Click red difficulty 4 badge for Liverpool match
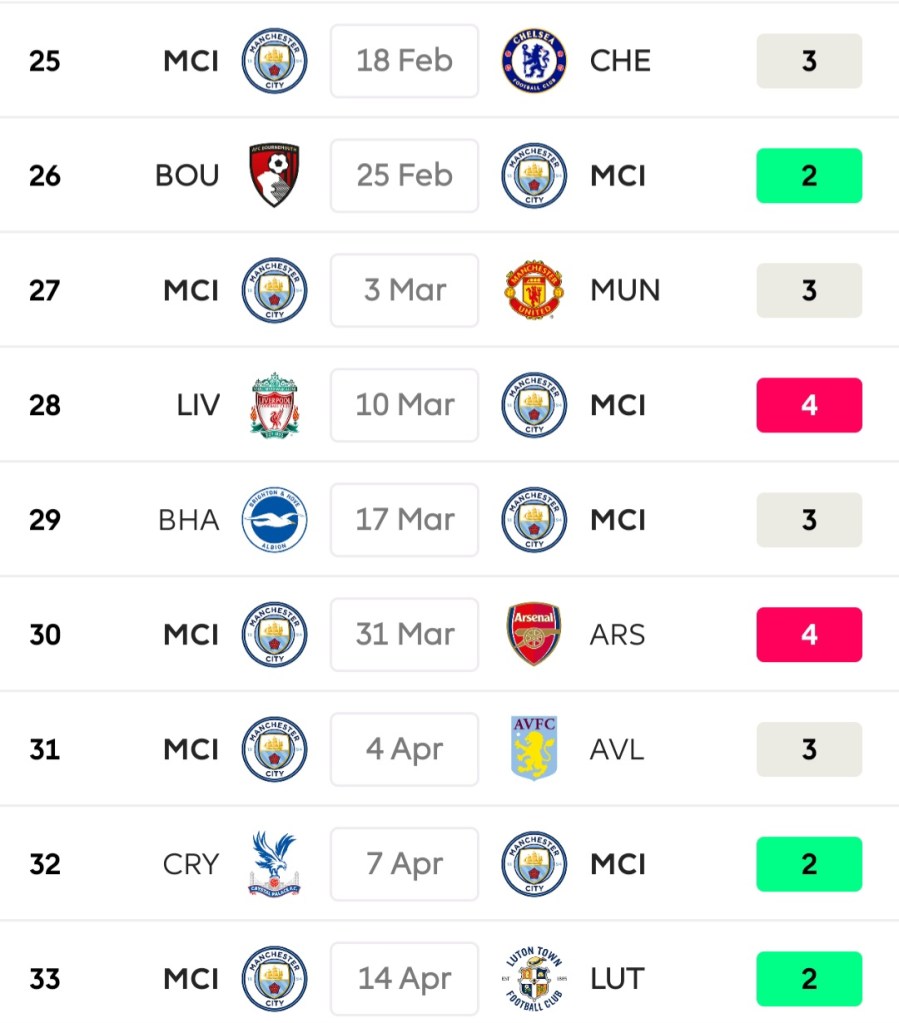899x1023 pixels. (x=809, y=405)
